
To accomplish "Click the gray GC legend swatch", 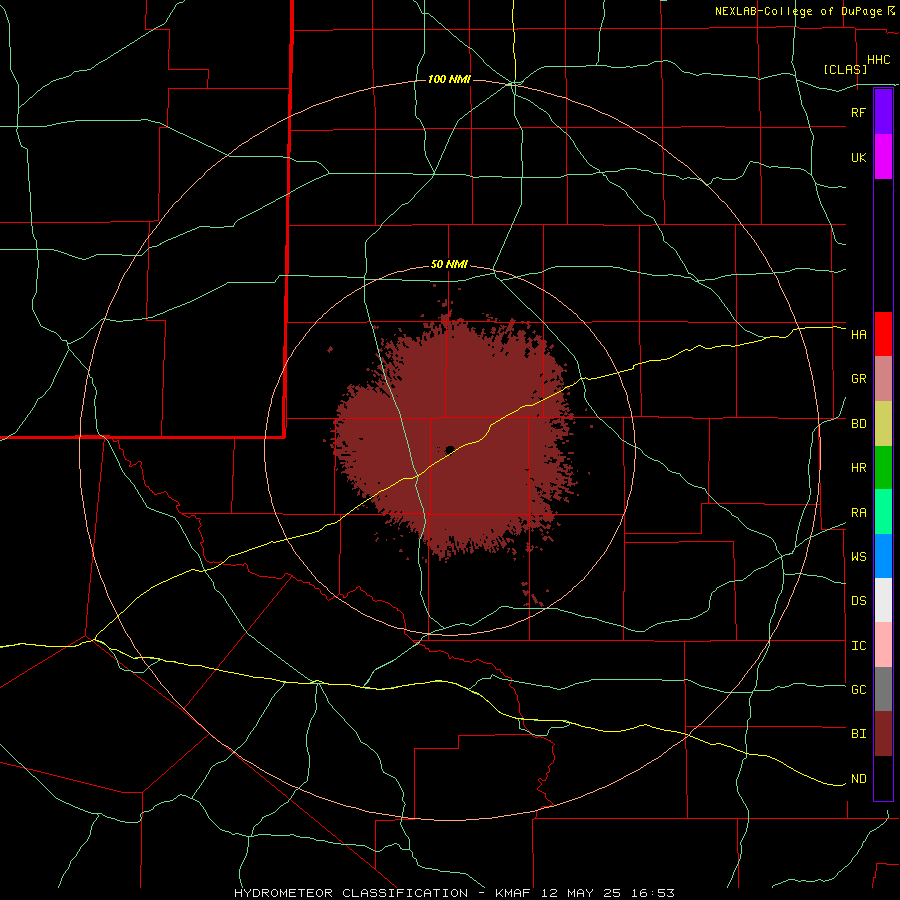I will point(883,689).
